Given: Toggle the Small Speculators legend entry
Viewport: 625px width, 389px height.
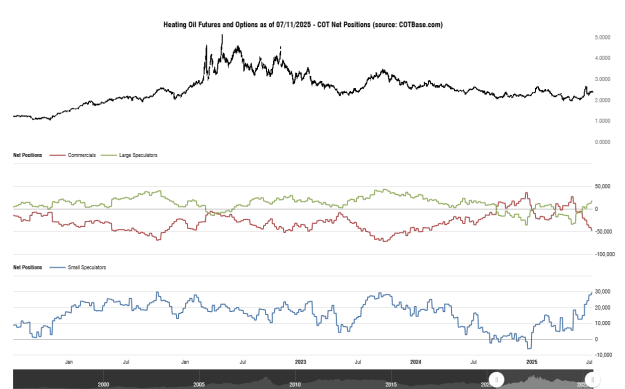Looking at the screenshot, I should point(78,267).
